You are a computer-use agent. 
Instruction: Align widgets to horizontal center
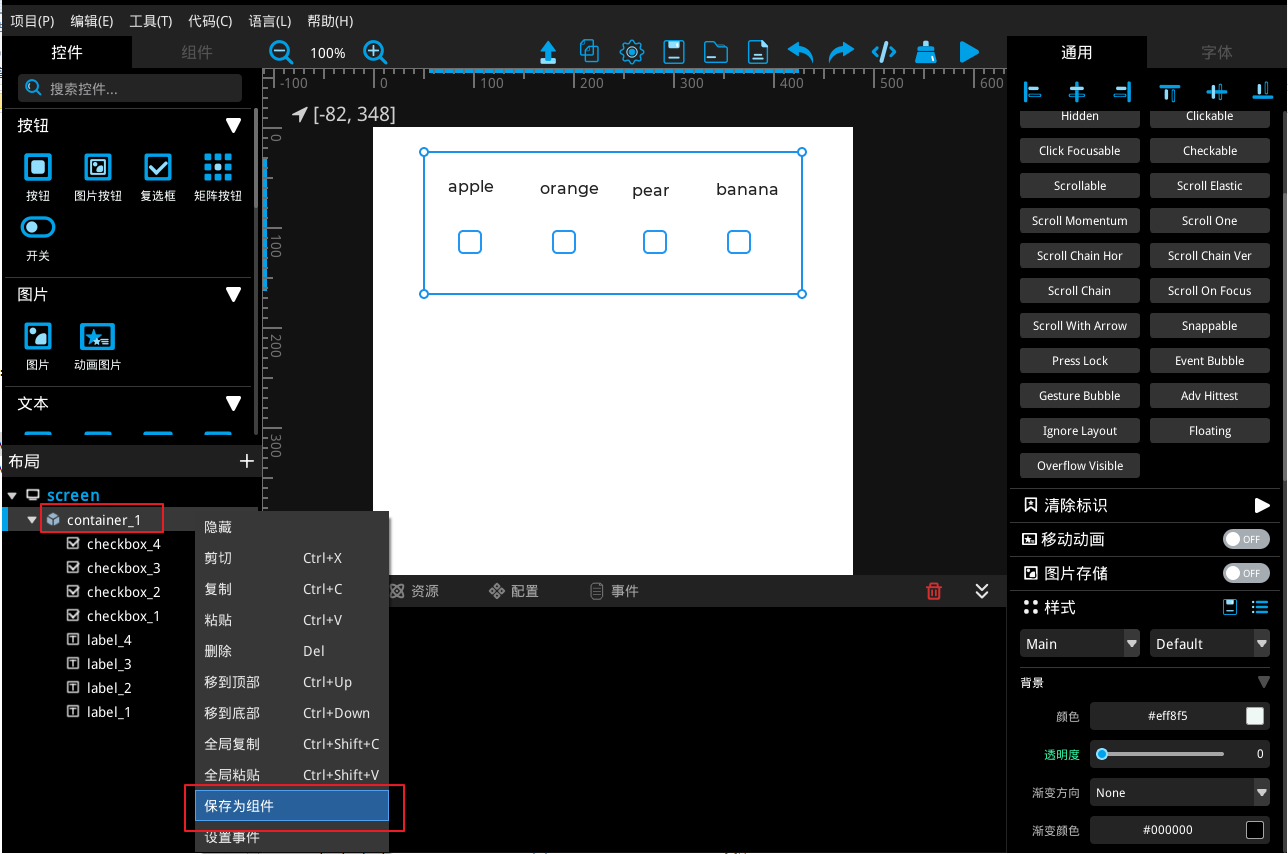[1077, 92]
